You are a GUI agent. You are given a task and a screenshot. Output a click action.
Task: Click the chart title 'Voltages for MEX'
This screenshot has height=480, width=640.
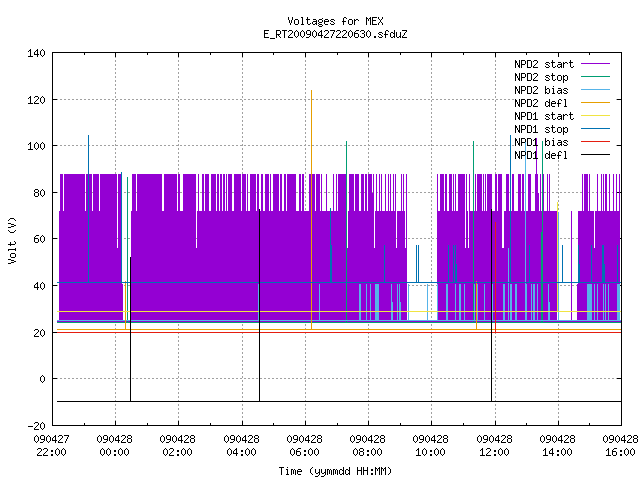[x=335, y=21]
